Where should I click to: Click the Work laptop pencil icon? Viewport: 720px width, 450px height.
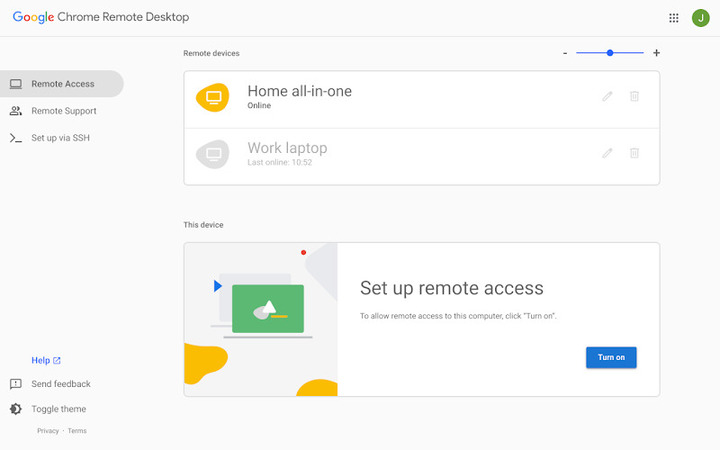click(x=607, y=153)
